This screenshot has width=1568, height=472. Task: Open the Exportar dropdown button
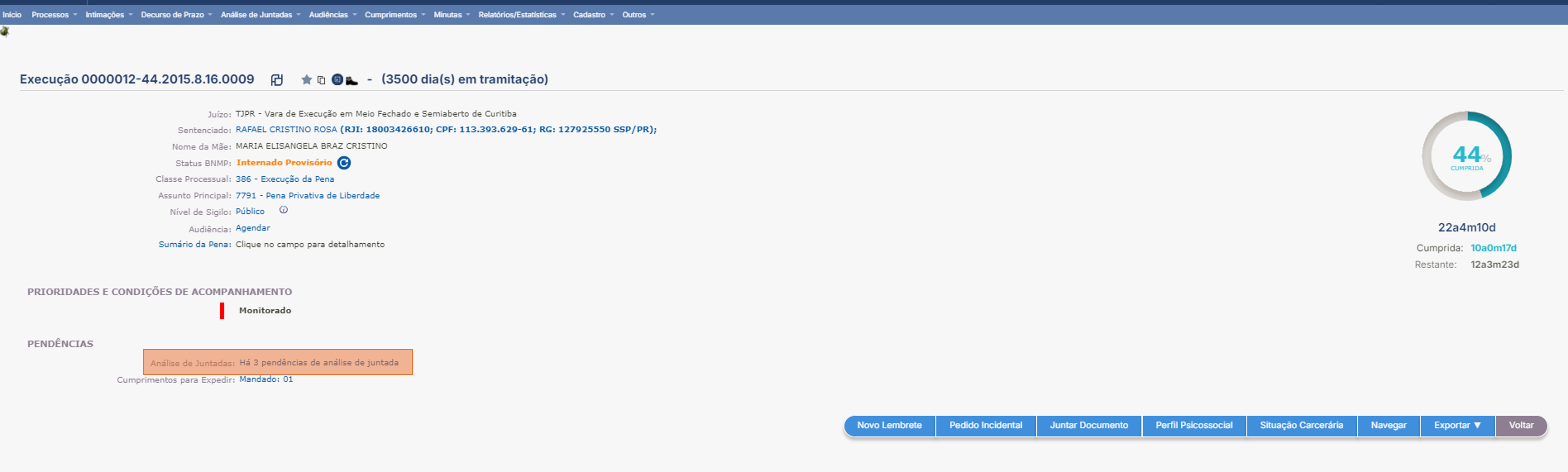[1457, 426]
